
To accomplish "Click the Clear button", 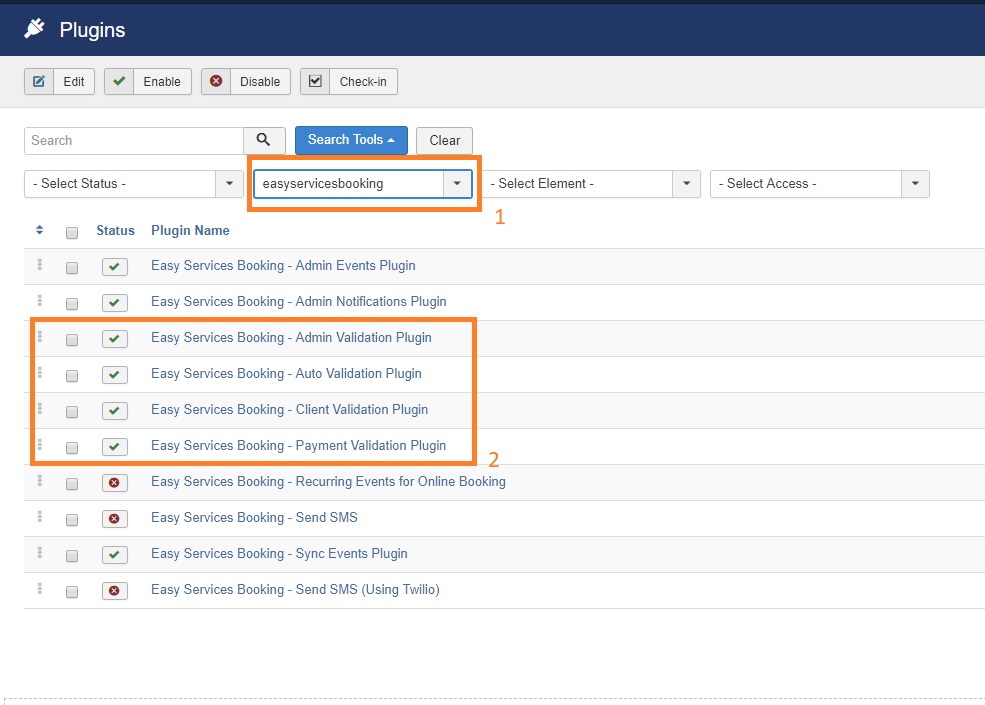I will click(x=444, y=141).
